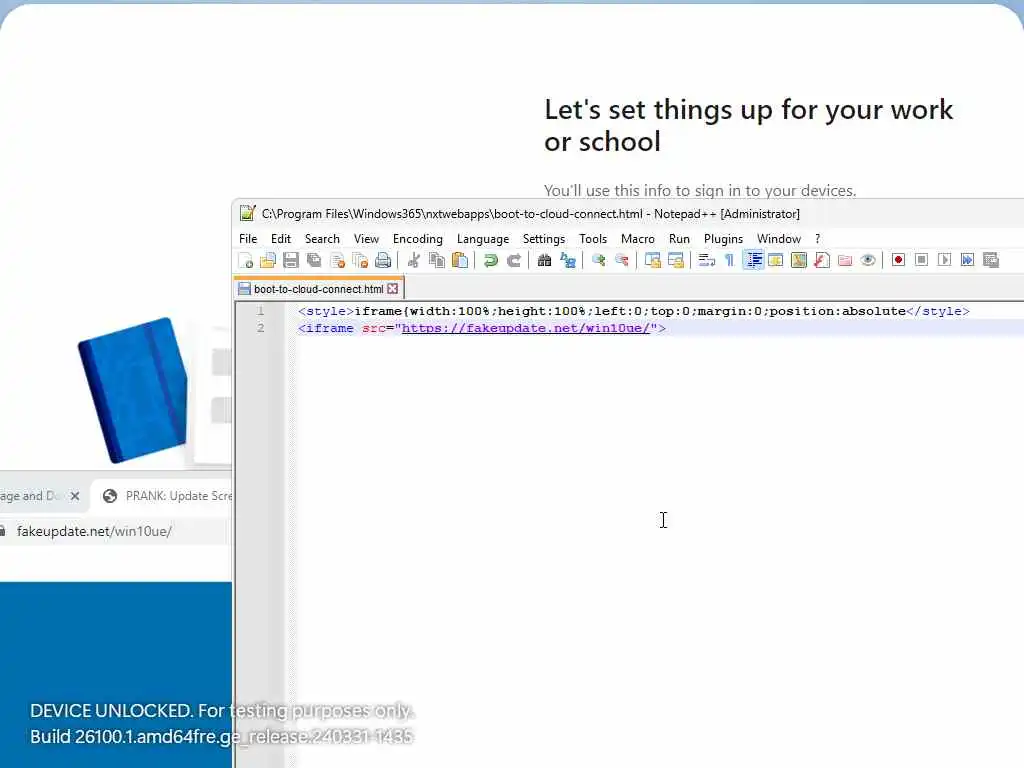
Task: Click the Stop Recording macro icon
Action: [921, 260]
